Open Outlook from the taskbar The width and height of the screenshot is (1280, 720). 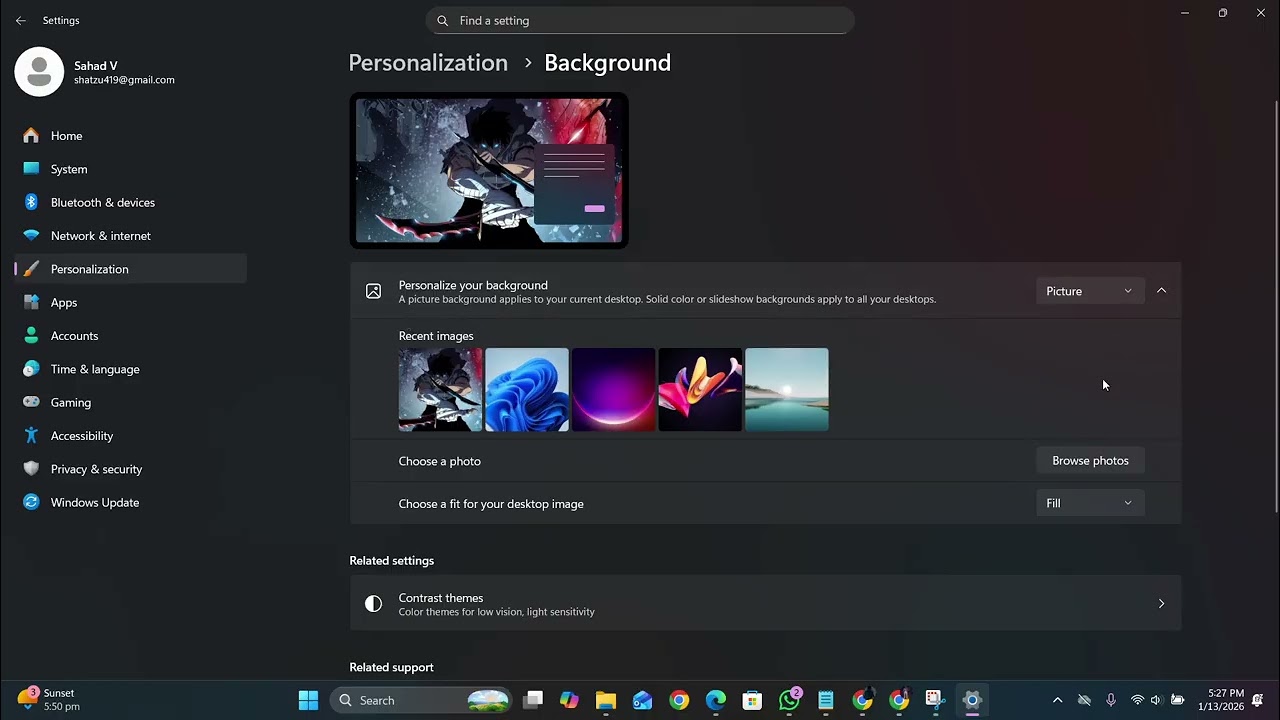(x=643, y=700)
